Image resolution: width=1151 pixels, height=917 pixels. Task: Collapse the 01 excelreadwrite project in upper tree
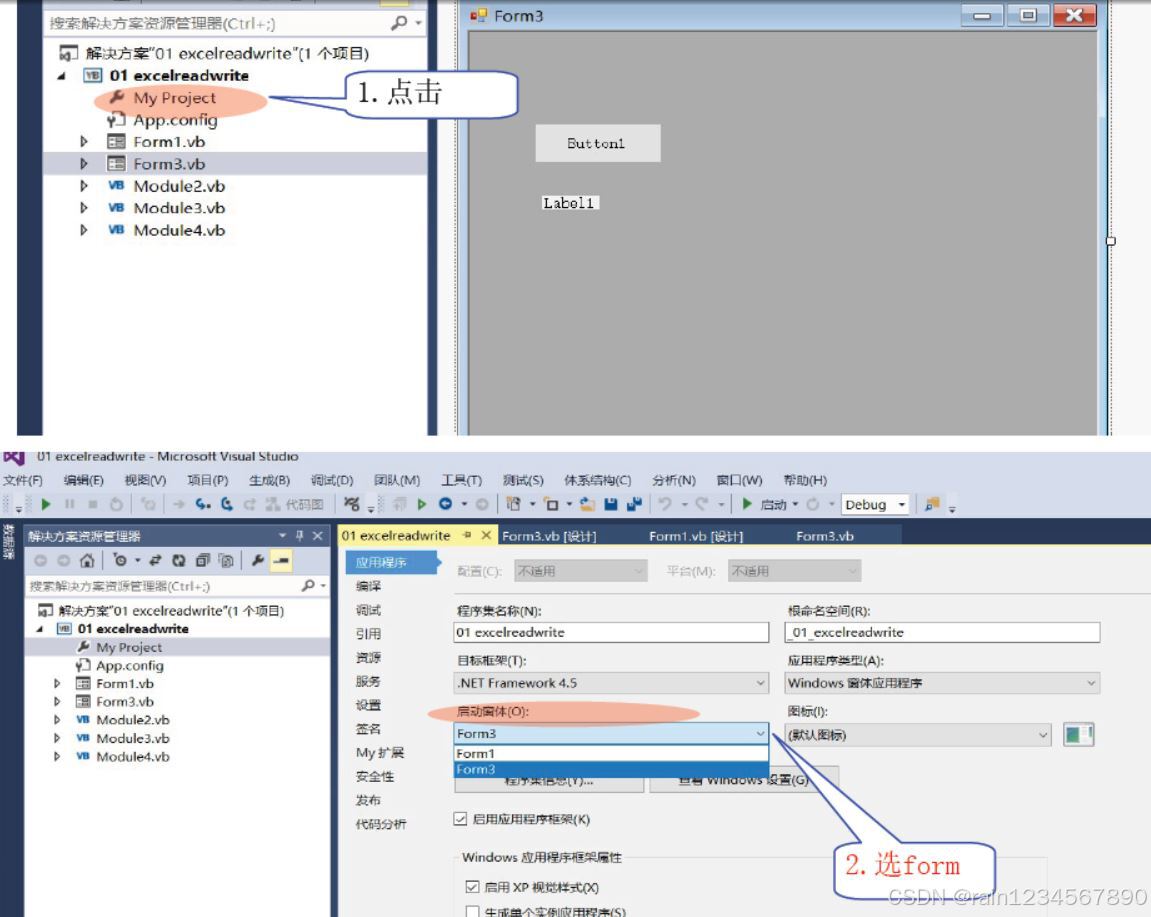(62, 76)
